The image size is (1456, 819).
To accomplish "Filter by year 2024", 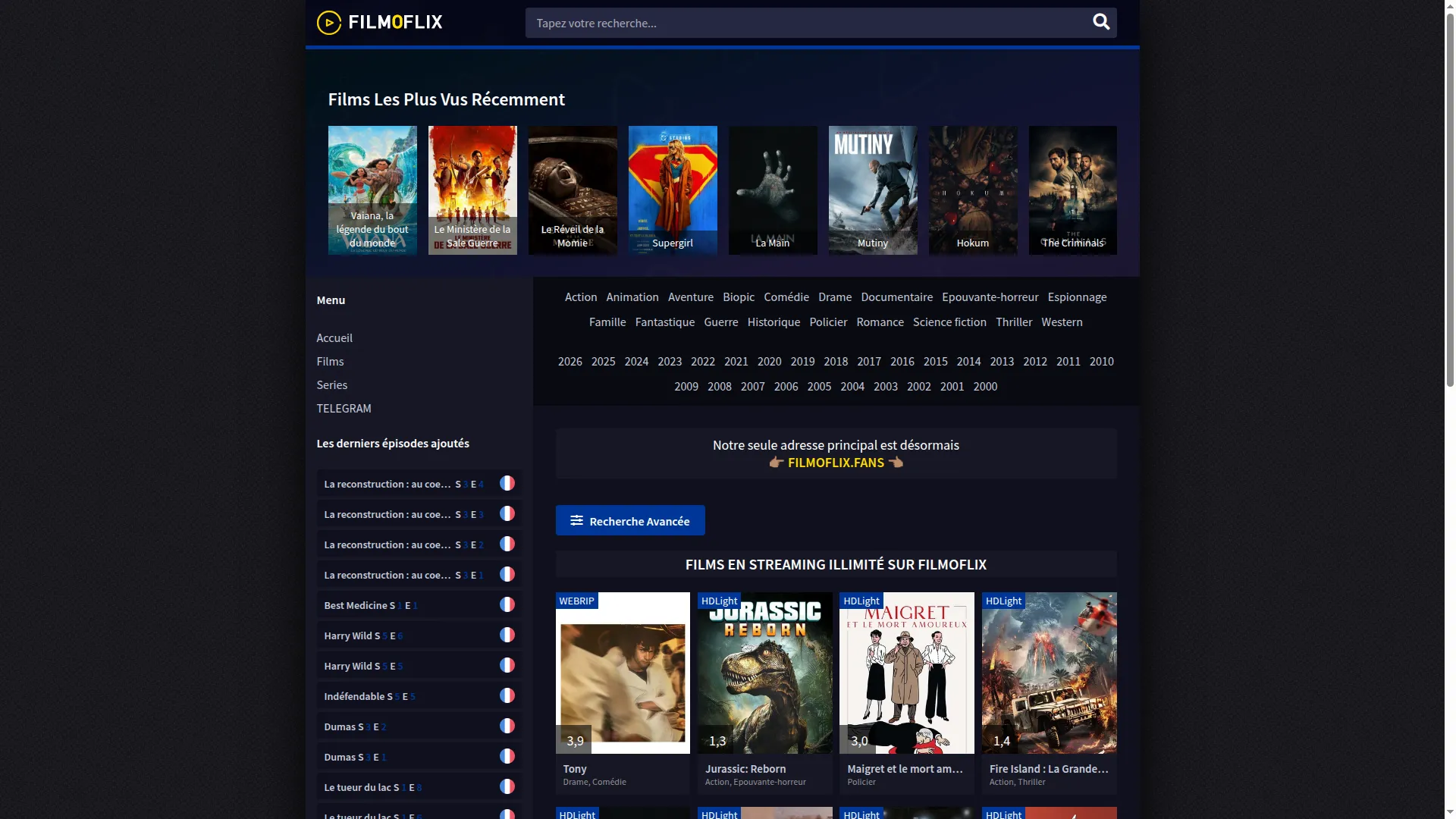I will point(636,361).
